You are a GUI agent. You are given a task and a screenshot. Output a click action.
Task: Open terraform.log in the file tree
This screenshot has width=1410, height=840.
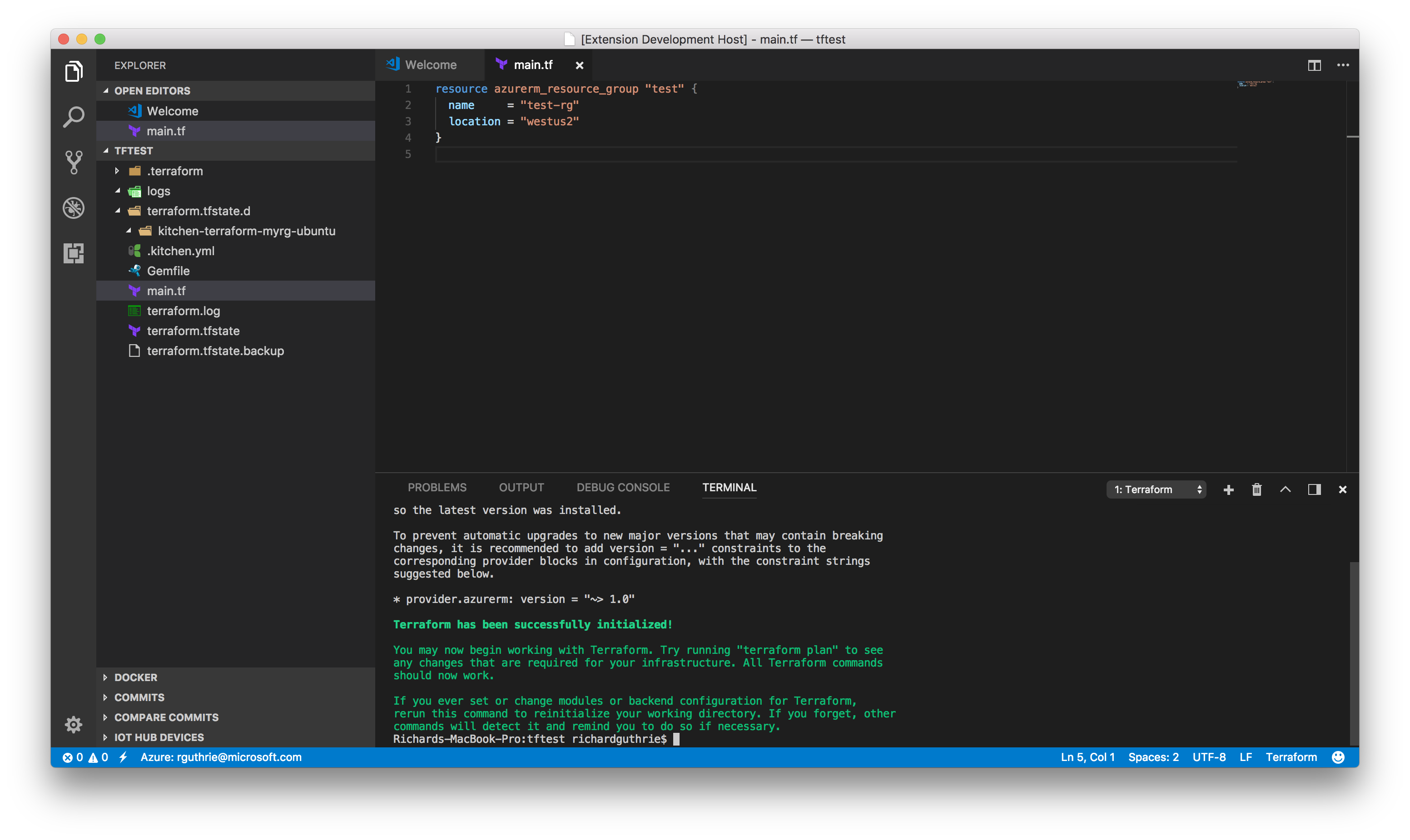[x=236, y=311]
